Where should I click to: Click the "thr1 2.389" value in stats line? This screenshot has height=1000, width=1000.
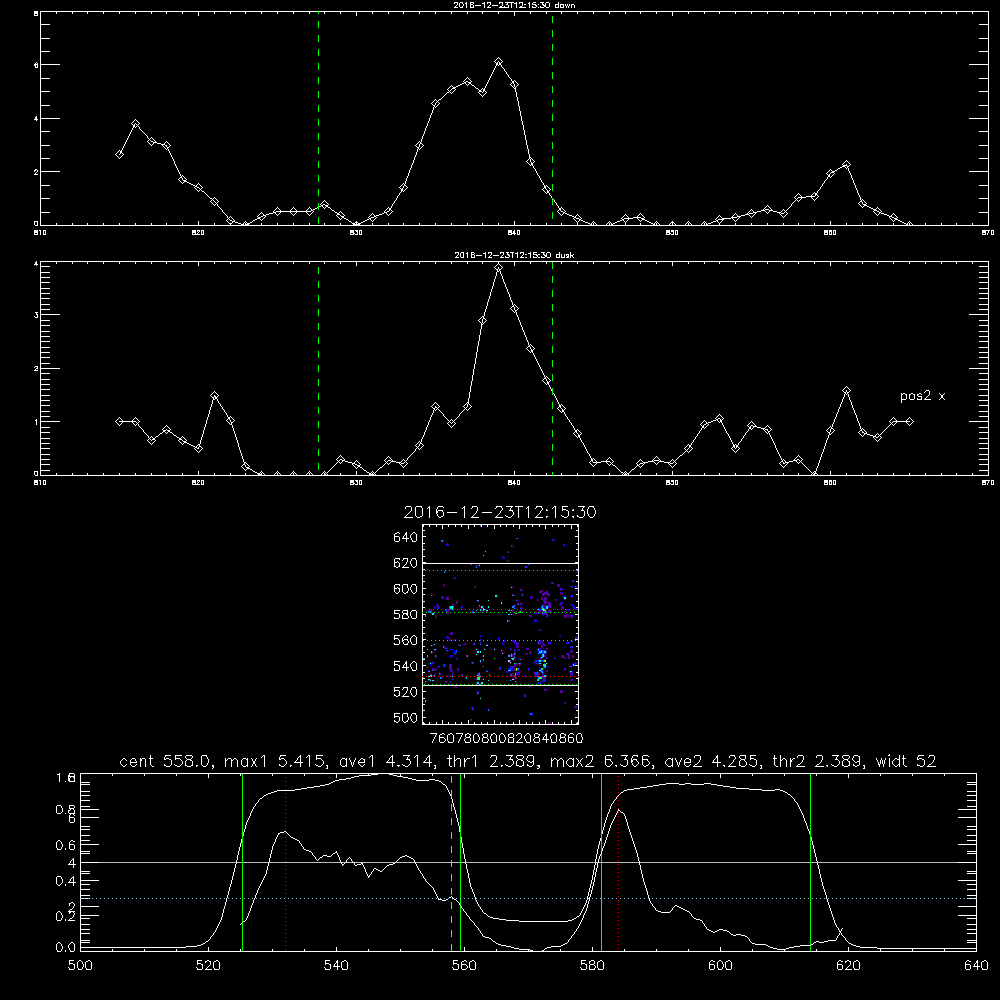click(x=494, y=761)
